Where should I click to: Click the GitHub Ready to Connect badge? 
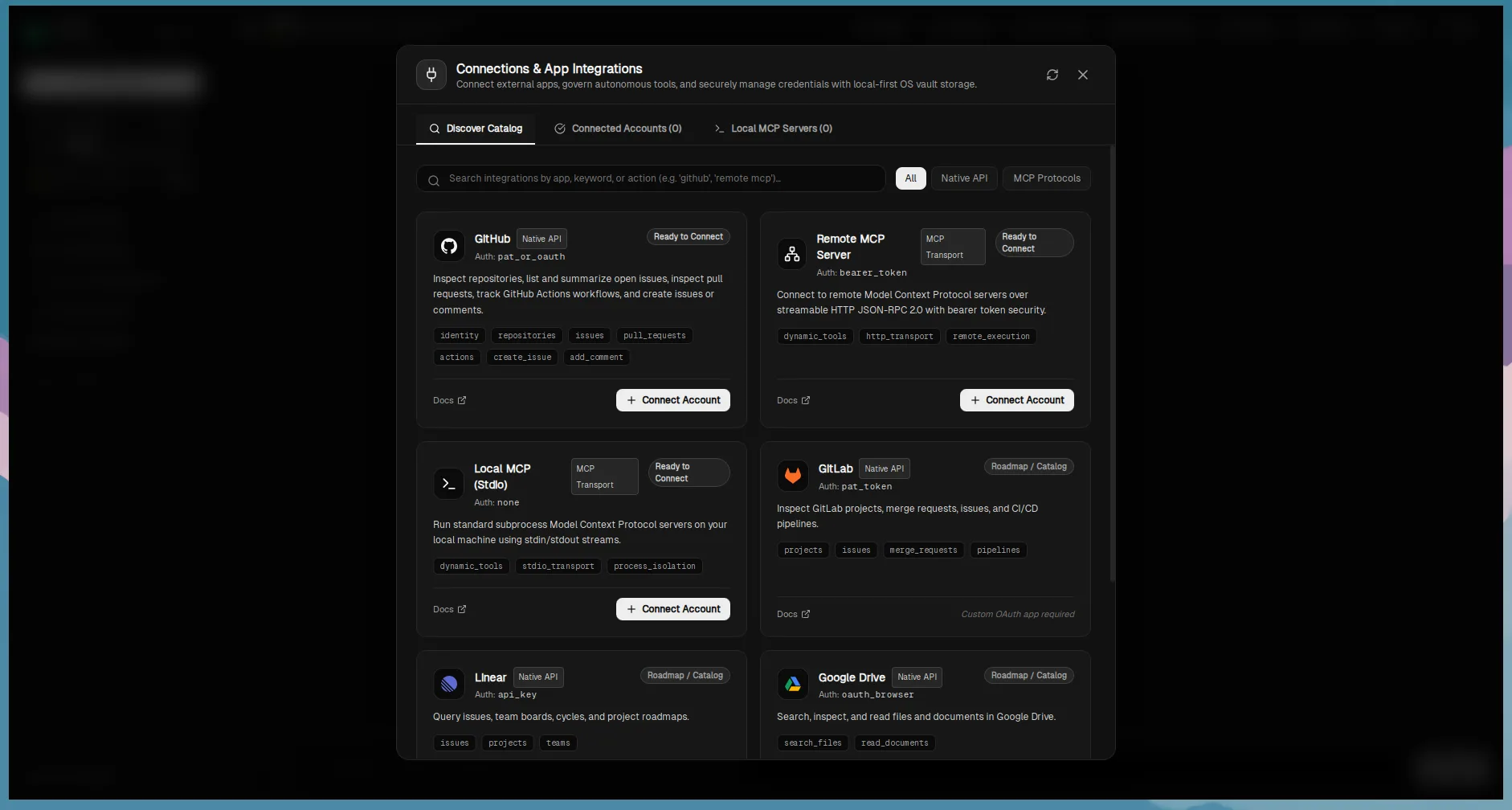(689, 237)
